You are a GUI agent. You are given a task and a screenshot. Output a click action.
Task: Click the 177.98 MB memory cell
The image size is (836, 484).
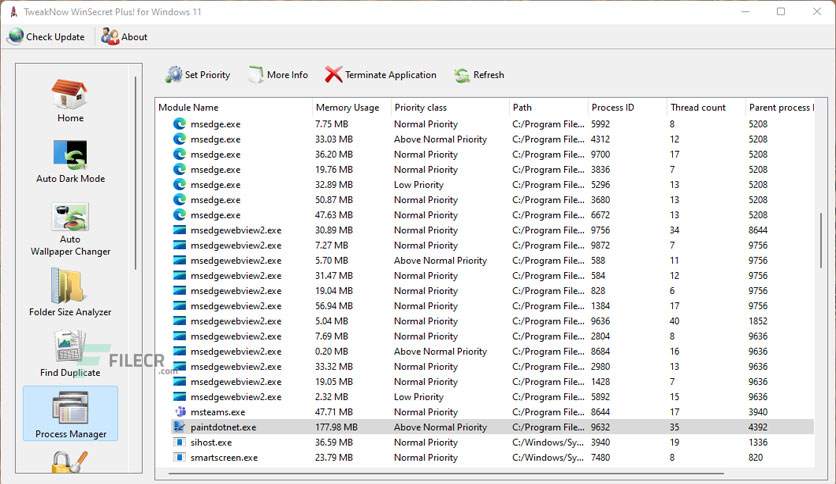336,427
